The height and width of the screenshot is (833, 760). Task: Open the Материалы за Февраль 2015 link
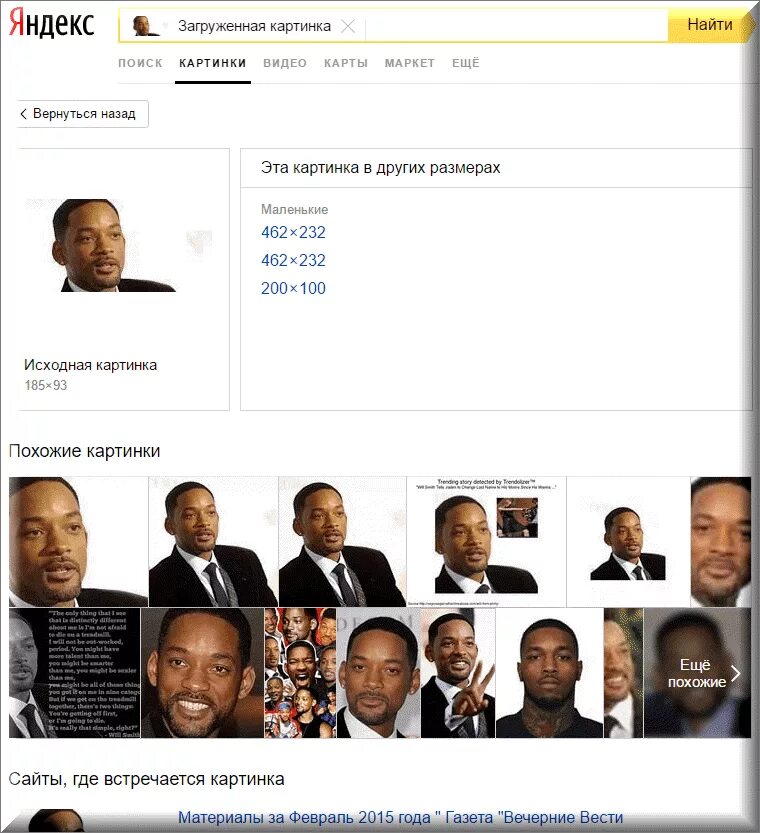(400, 817)
